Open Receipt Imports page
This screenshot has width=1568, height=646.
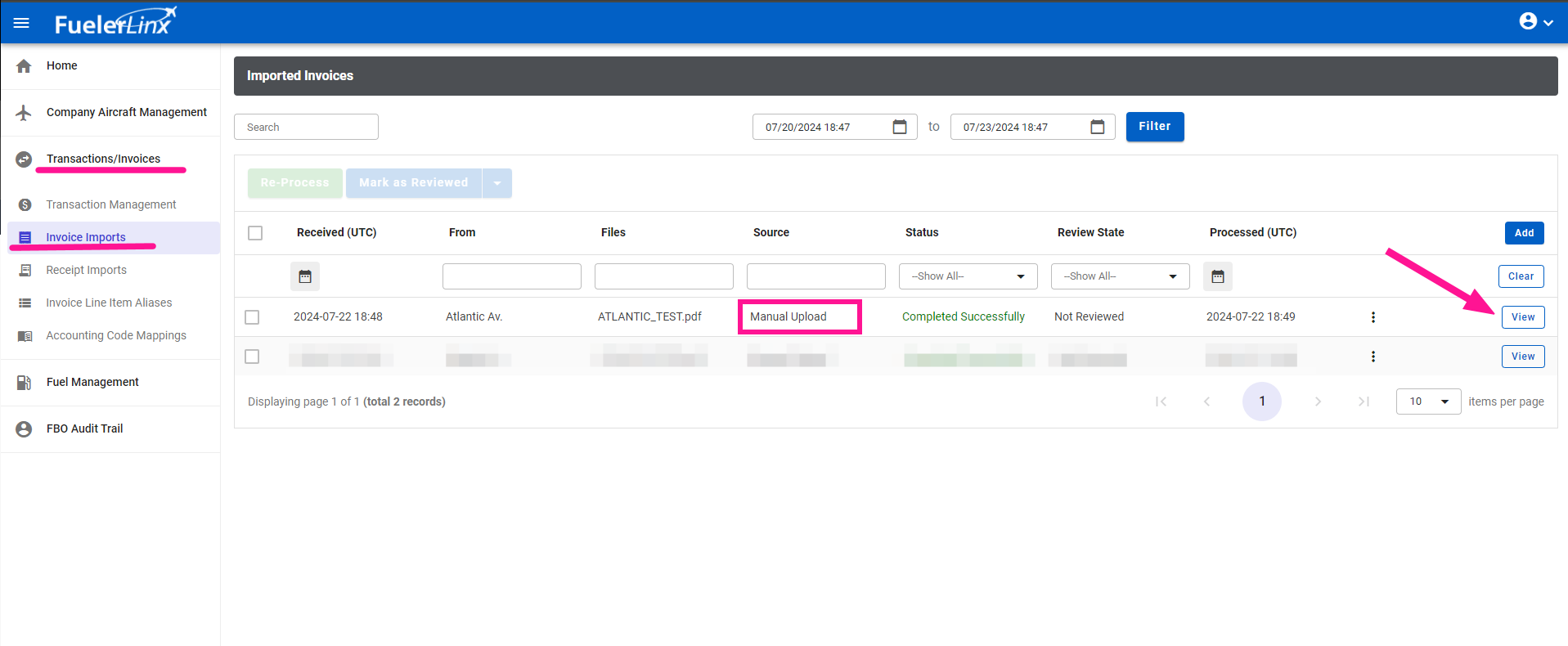[x=87, y=270]
